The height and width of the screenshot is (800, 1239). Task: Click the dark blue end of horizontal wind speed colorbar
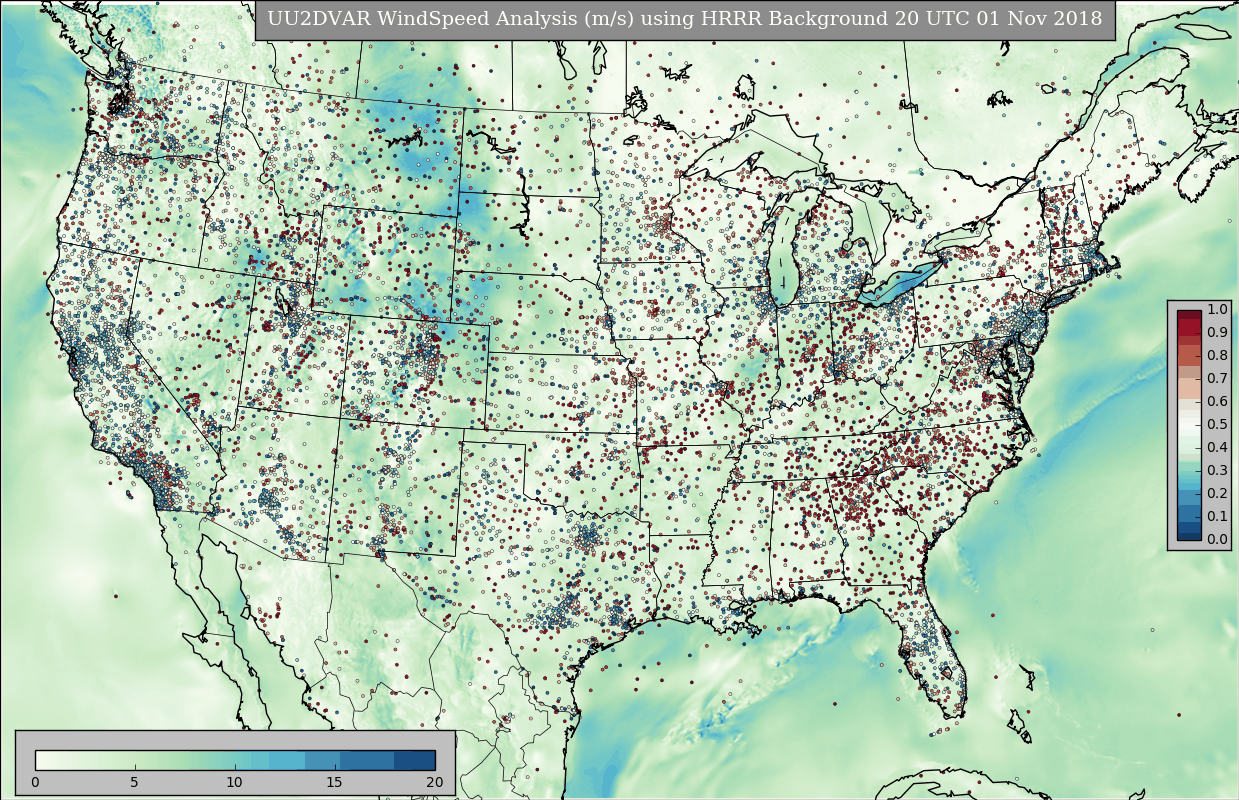415,760
